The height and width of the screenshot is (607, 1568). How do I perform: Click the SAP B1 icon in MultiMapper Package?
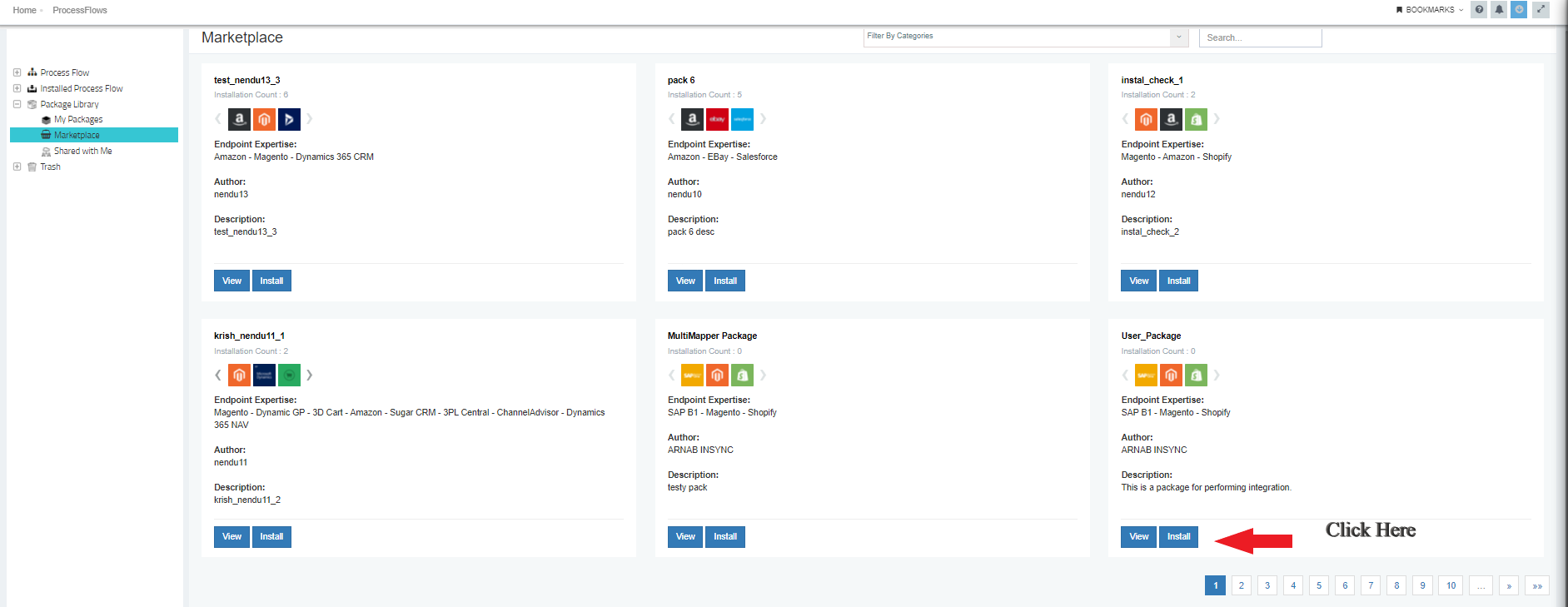tap(692, 376)
